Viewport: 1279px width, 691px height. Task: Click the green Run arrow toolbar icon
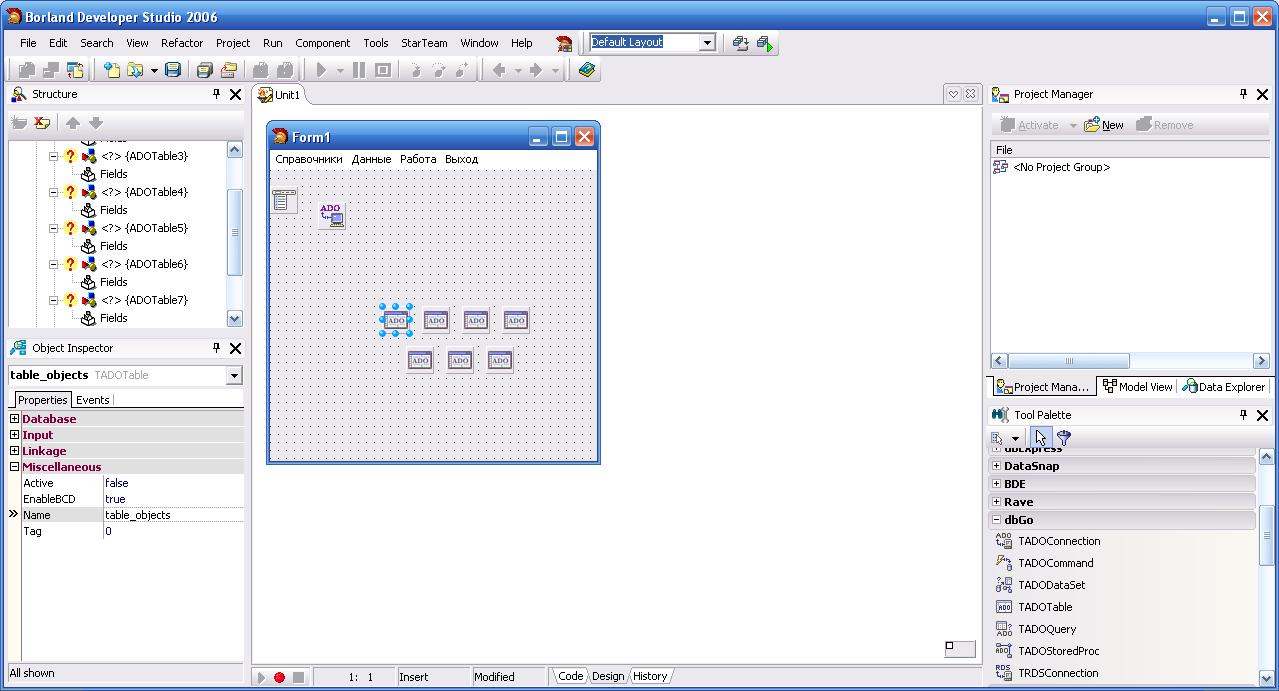tap(321, 70)
